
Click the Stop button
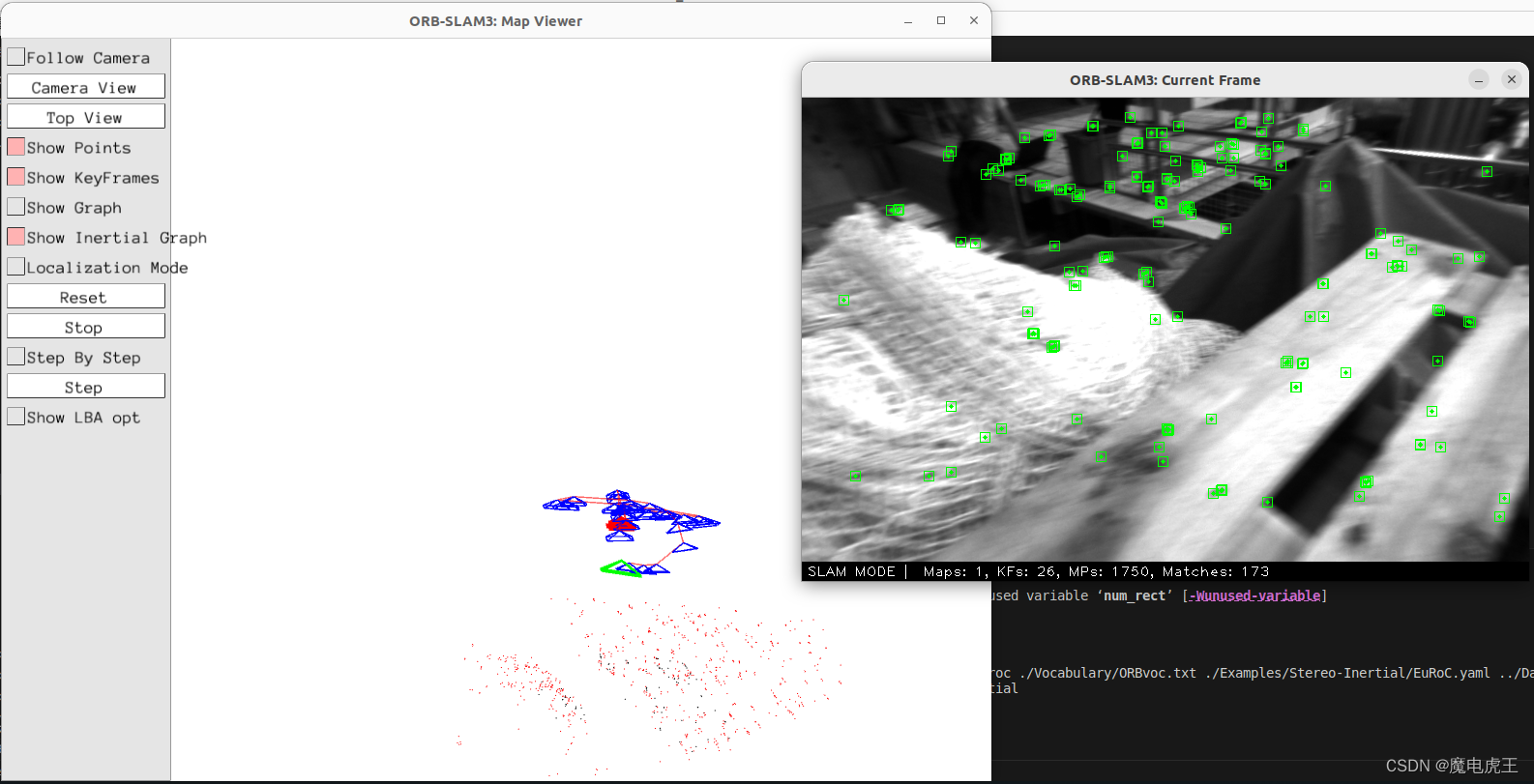pyautogui.click(x=86, y=327)
